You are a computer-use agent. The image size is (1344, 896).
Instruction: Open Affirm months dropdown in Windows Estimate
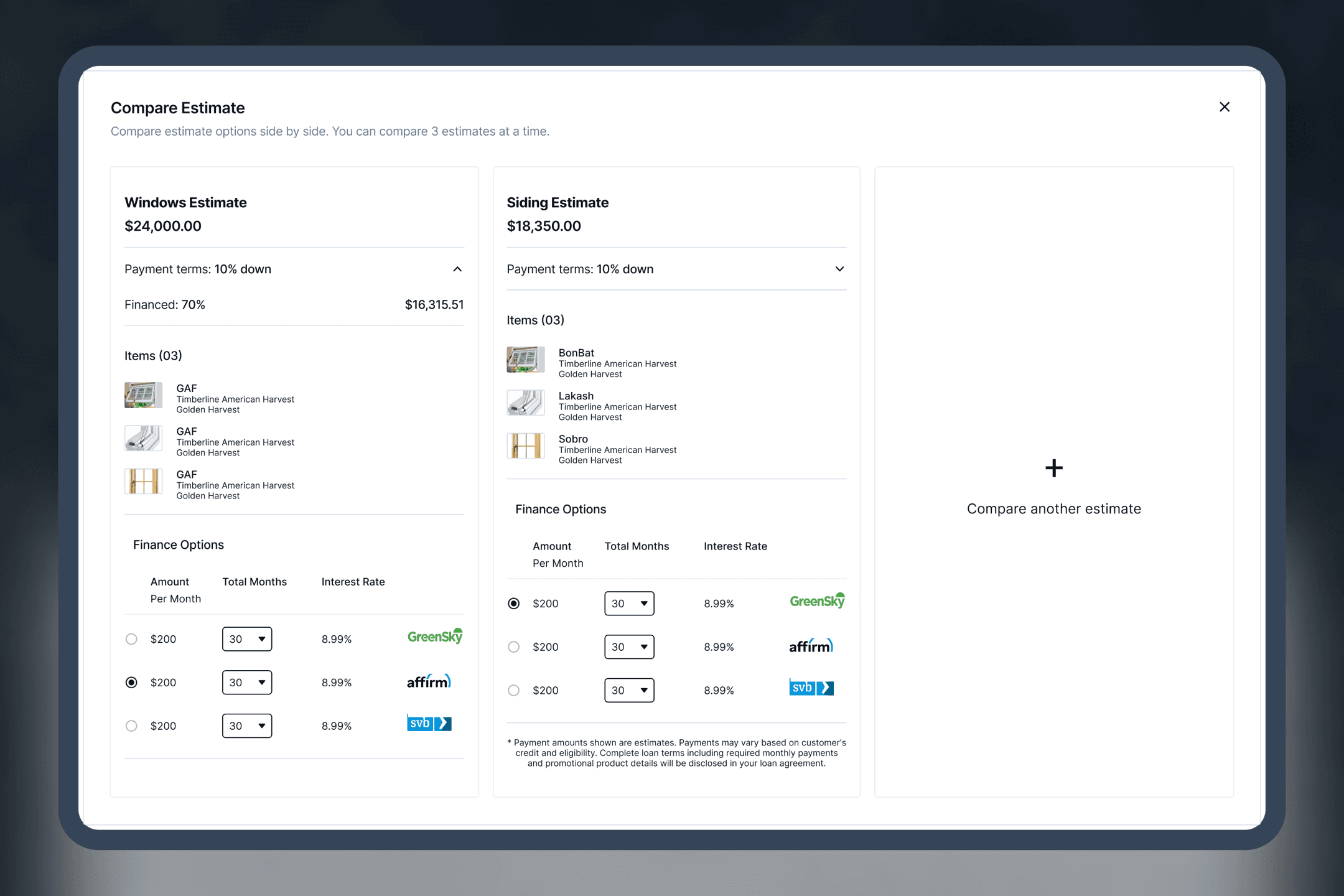tap(247, 683)
